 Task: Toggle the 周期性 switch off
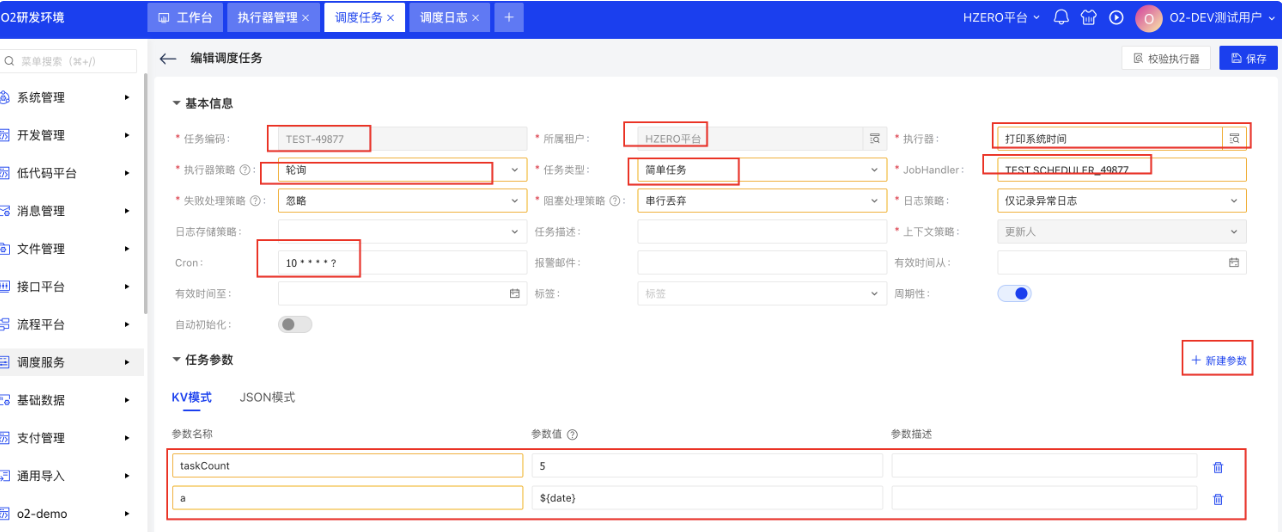pos(1014,294)
